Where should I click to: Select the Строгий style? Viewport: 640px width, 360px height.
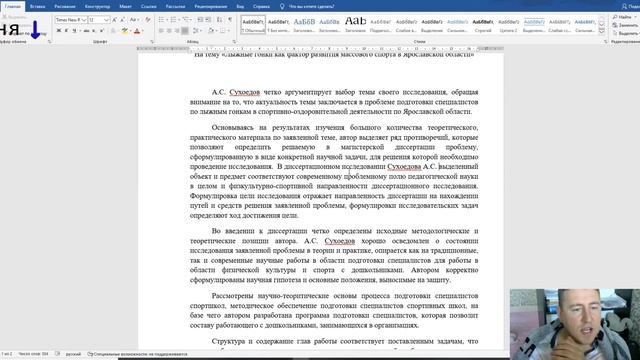483,24
